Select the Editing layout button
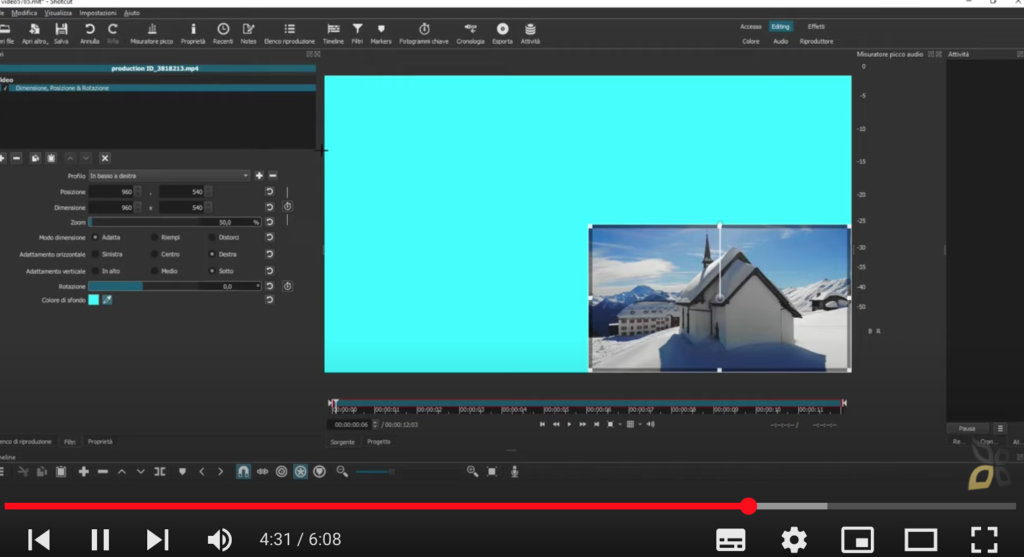This screenshot has width=1024, height=557. click(x=780, y=27)
